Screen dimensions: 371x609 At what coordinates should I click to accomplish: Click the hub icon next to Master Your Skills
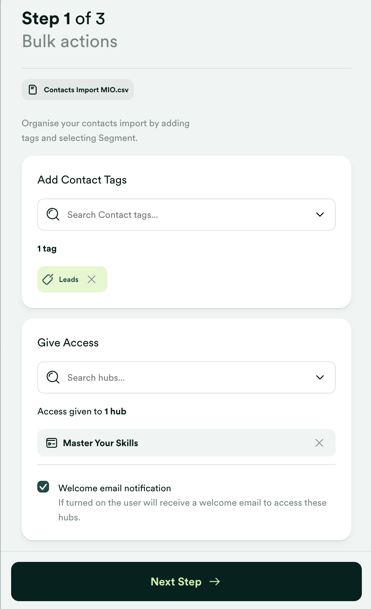pyautogui.click(x=52, y=443)
